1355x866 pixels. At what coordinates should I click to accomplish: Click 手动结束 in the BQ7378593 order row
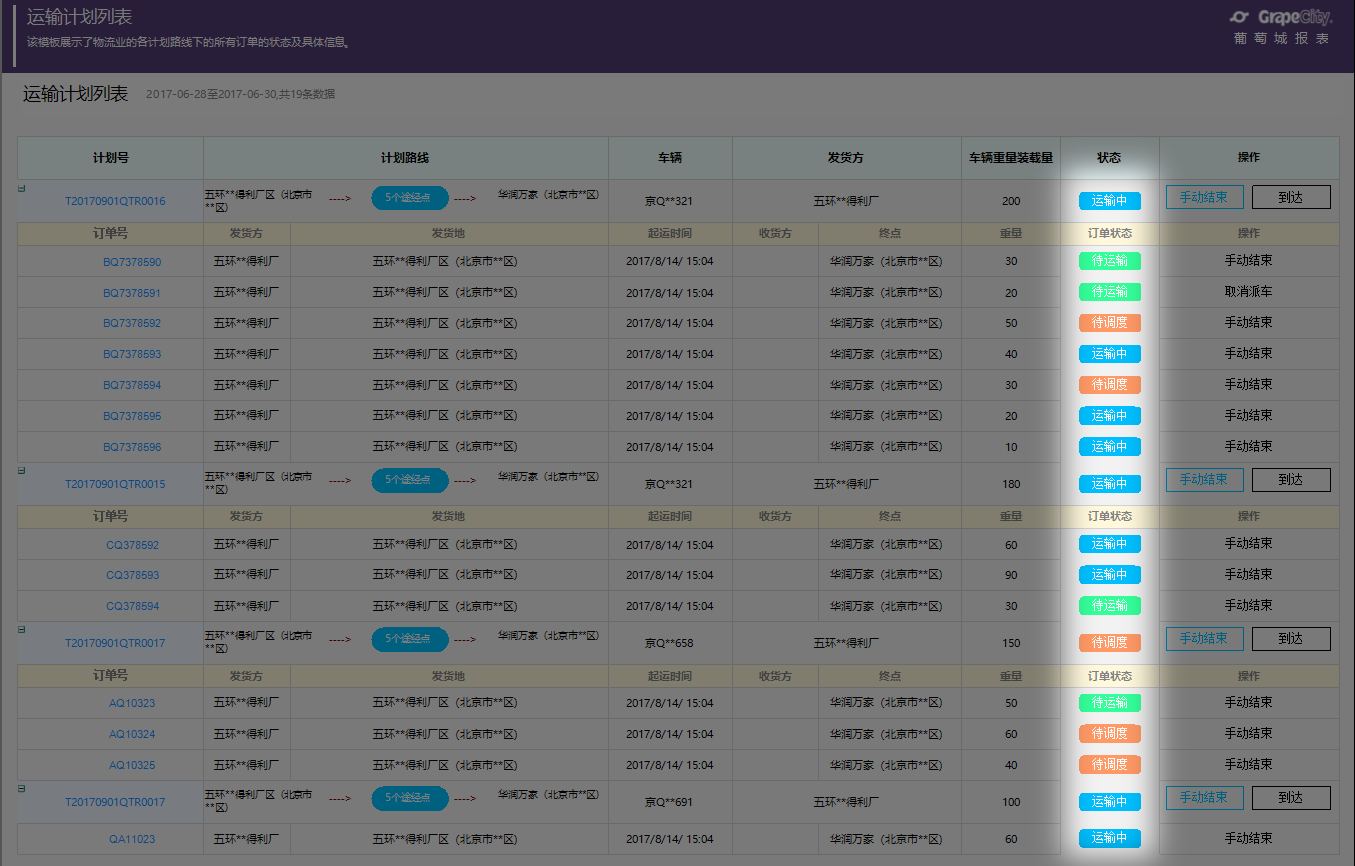(1248, 354)
